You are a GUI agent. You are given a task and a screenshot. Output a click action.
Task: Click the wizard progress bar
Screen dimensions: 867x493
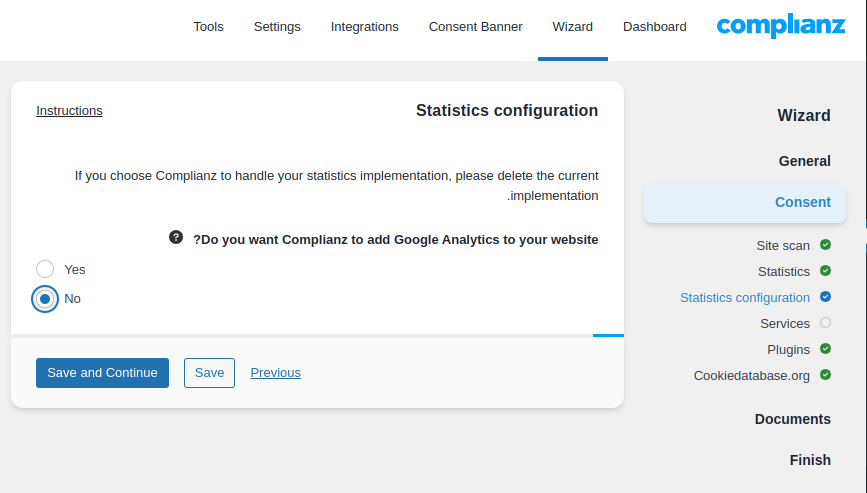click(x=317, y=335)
